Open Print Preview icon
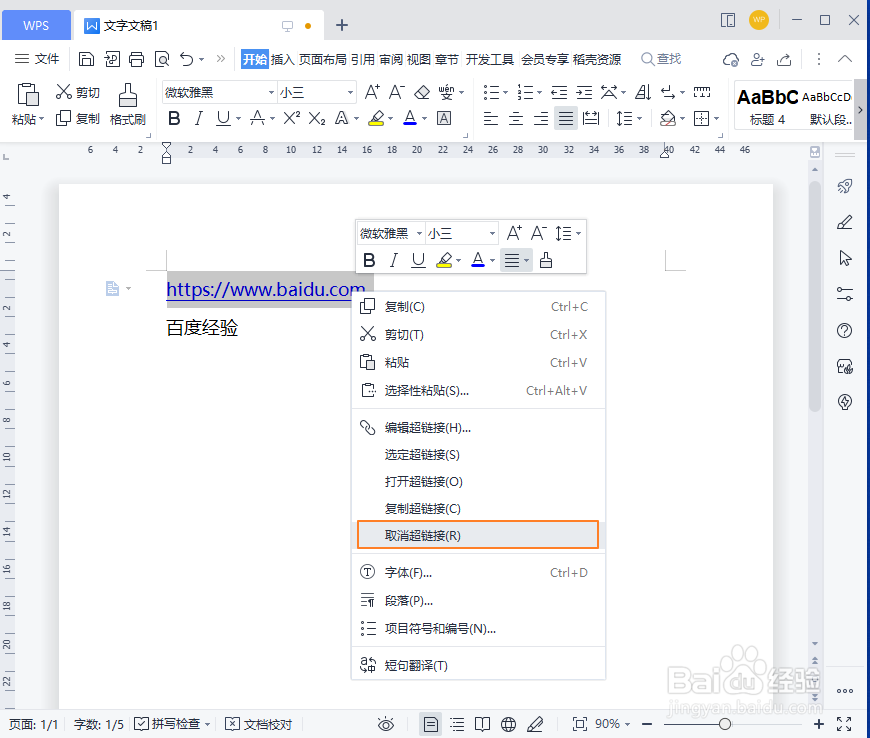The height and width of the screenshot is (738, 870). (x=161, y=59)
